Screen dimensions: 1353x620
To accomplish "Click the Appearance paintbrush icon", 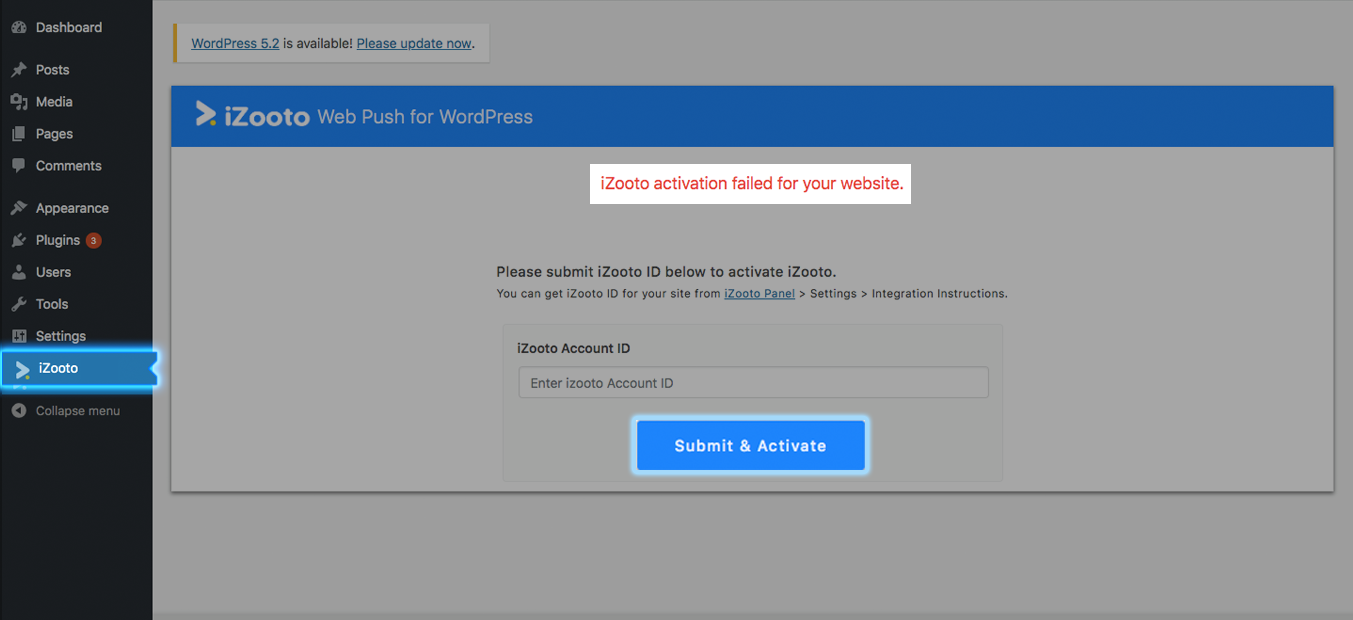I will click(18, 208).
